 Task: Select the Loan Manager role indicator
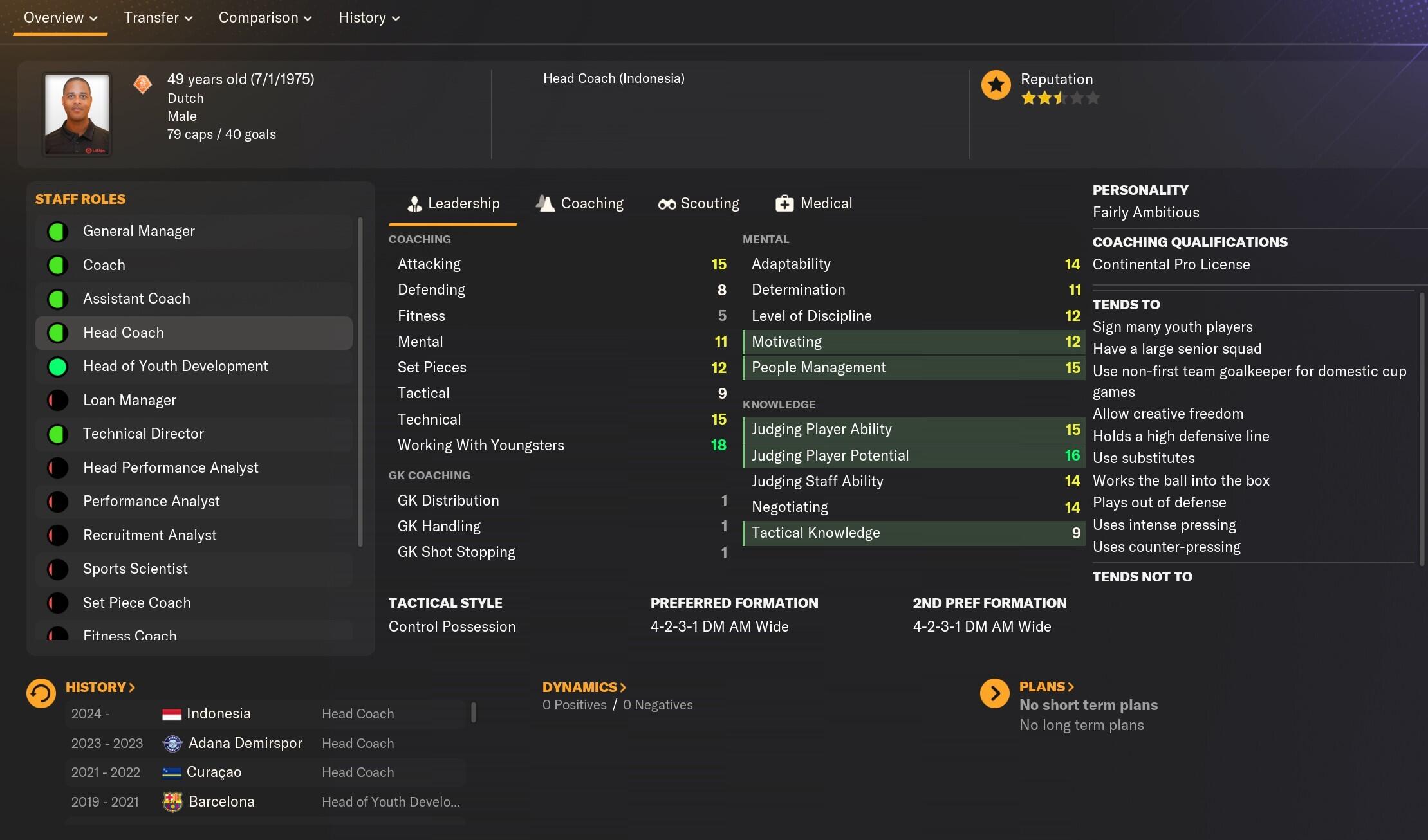(58, 400)
